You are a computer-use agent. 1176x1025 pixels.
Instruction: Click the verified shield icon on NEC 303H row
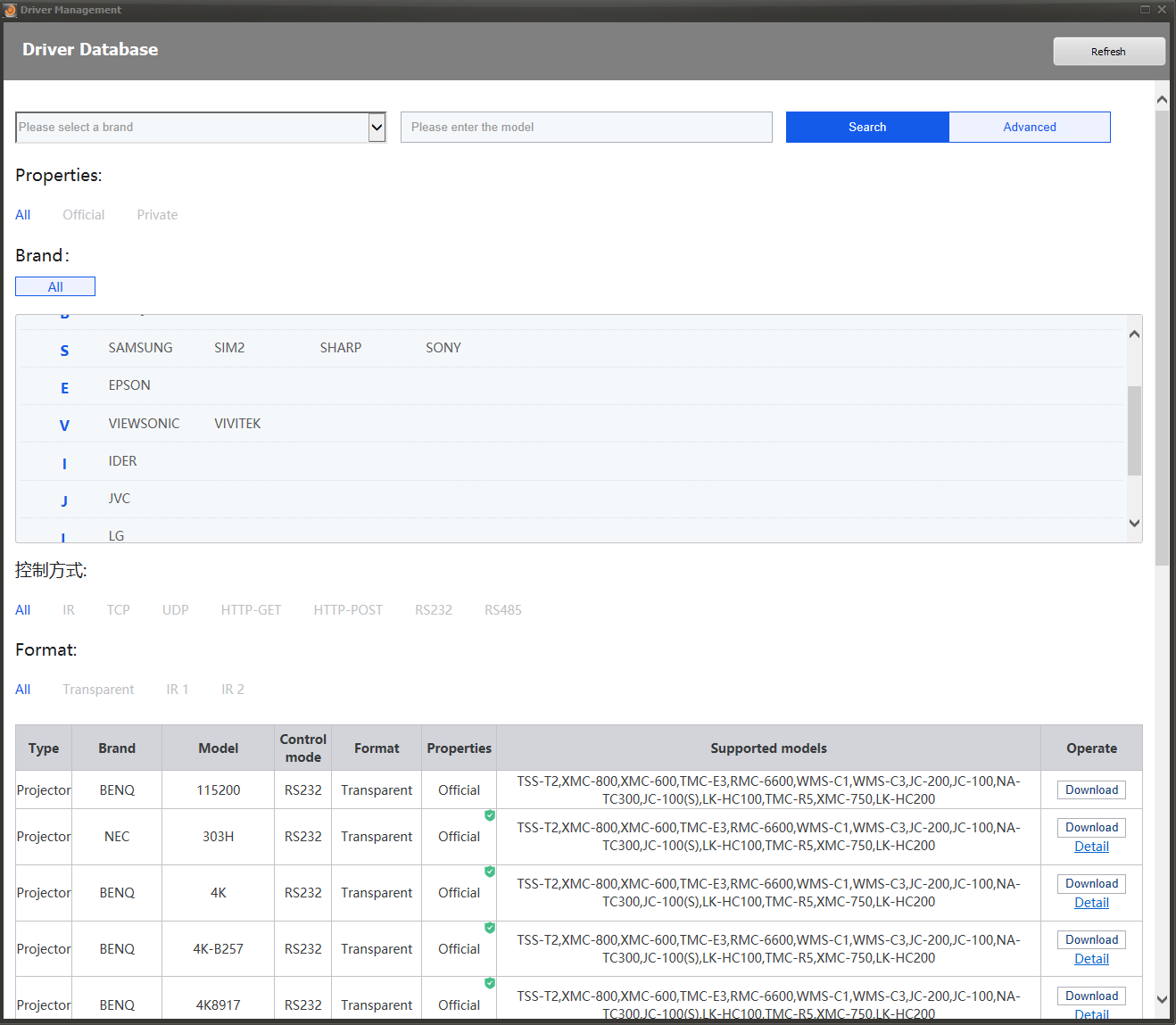(490, 815)
